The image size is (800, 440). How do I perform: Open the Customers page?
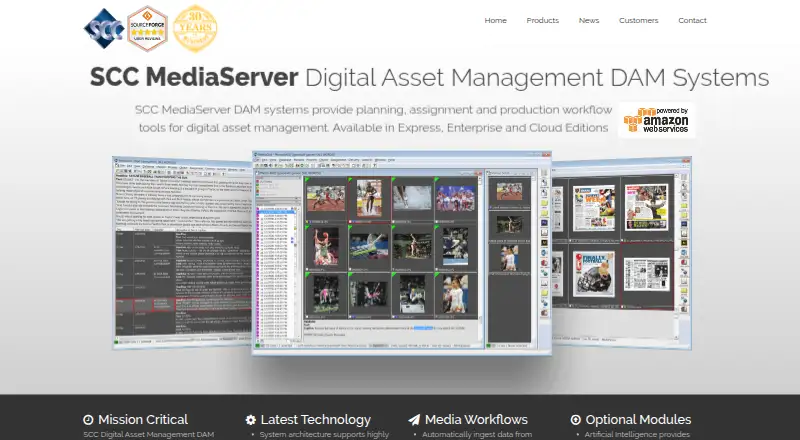pyautogui.click(x=638, y=20)
